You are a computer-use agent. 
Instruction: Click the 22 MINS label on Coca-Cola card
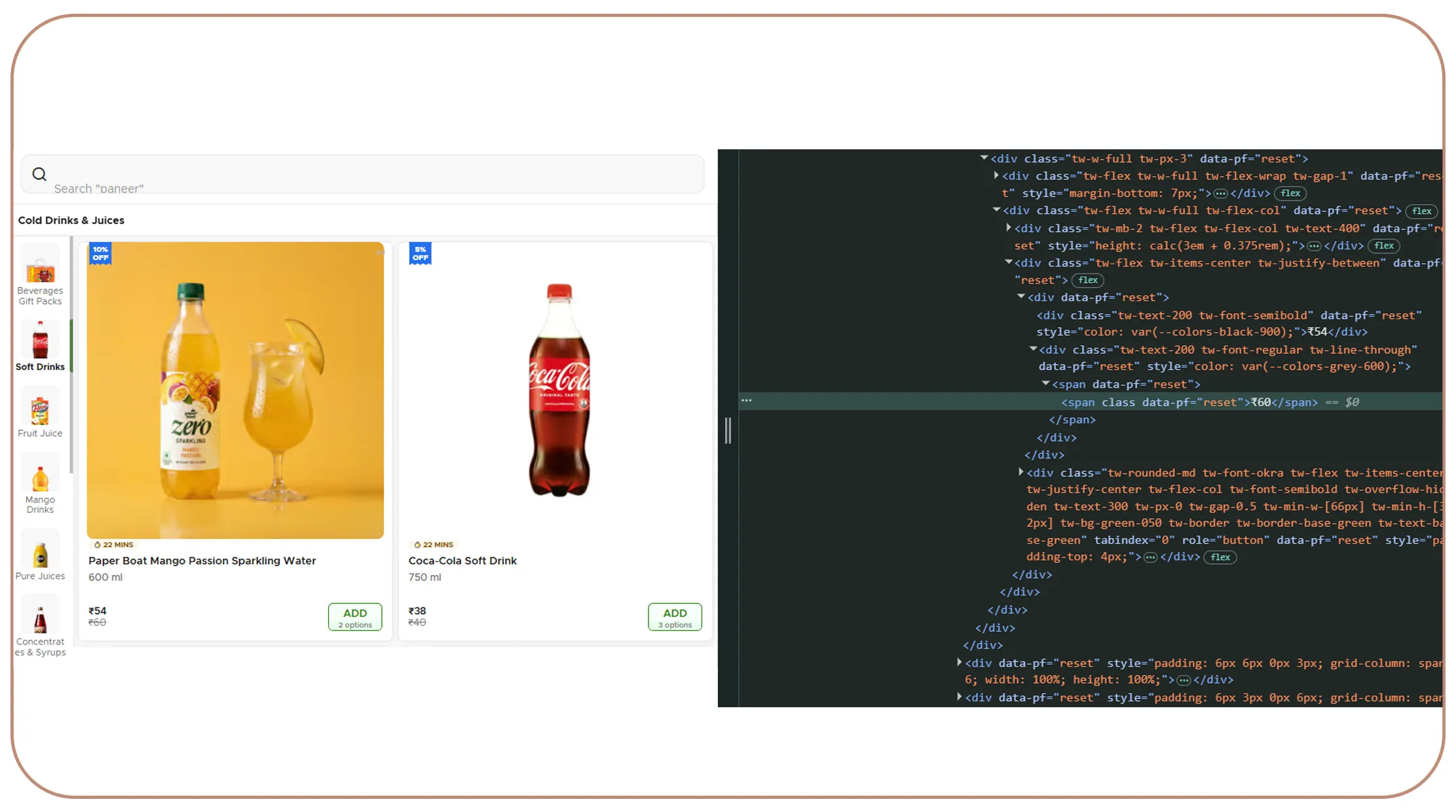click(434, 545)
